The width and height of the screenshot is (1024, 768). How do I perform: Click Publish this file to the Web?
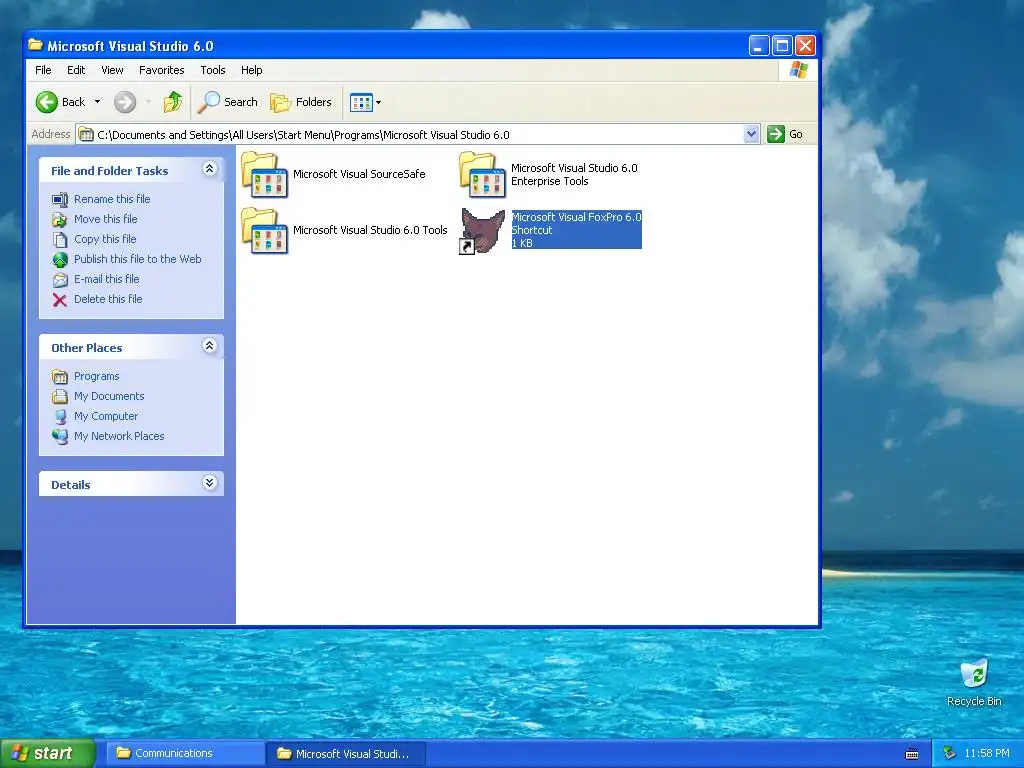point(137,259)
